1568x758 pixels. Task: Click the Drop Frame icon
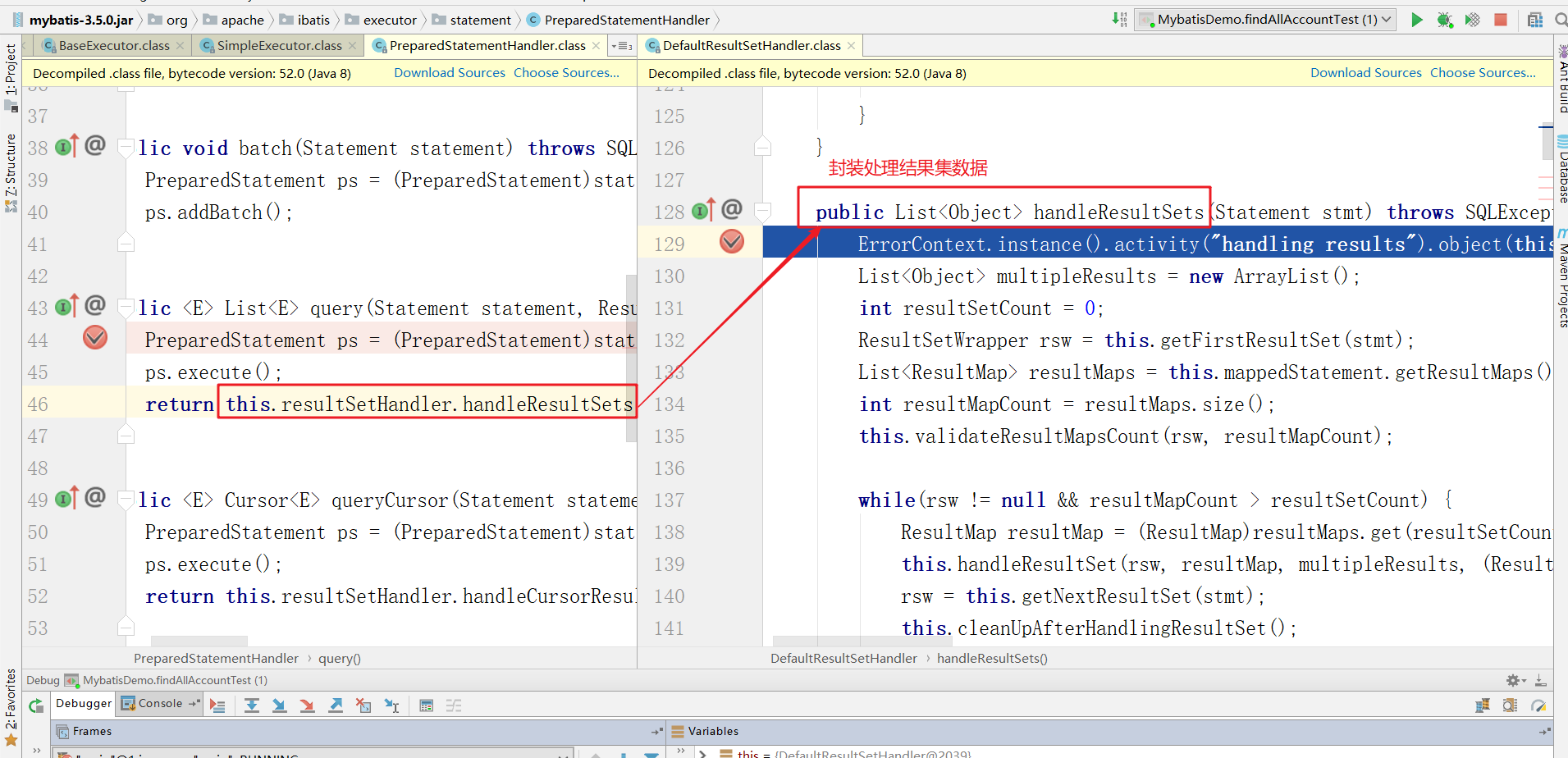click(363, 705)
